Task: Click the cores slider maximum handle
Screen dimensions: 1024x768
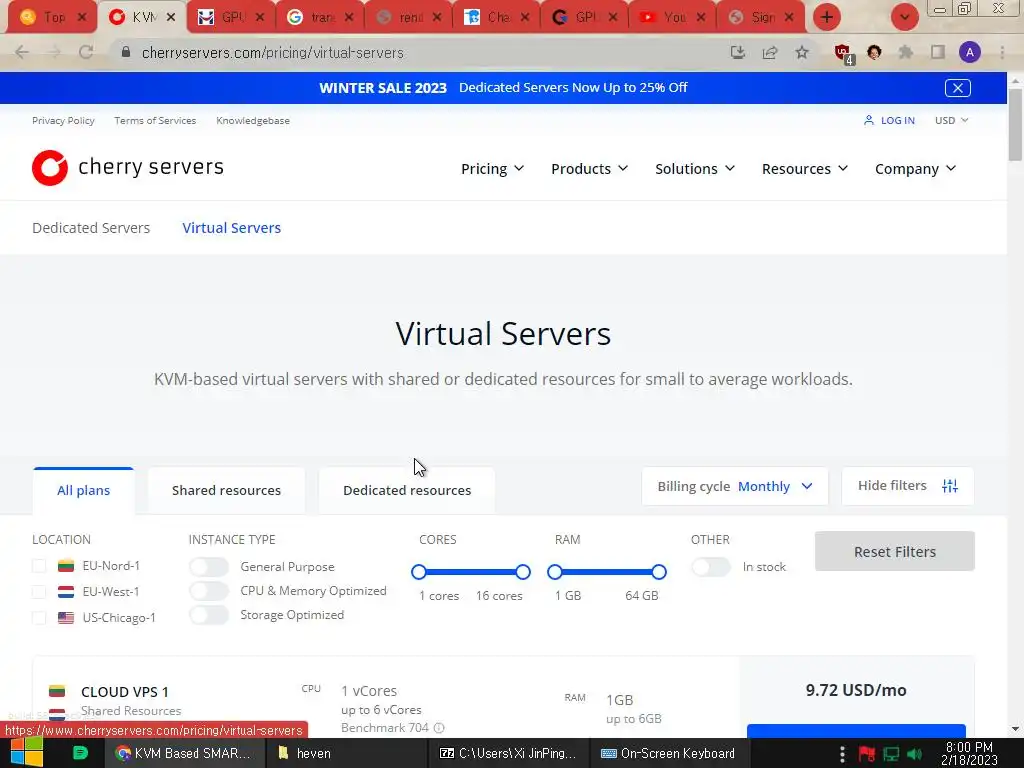Action: [522, 572]
